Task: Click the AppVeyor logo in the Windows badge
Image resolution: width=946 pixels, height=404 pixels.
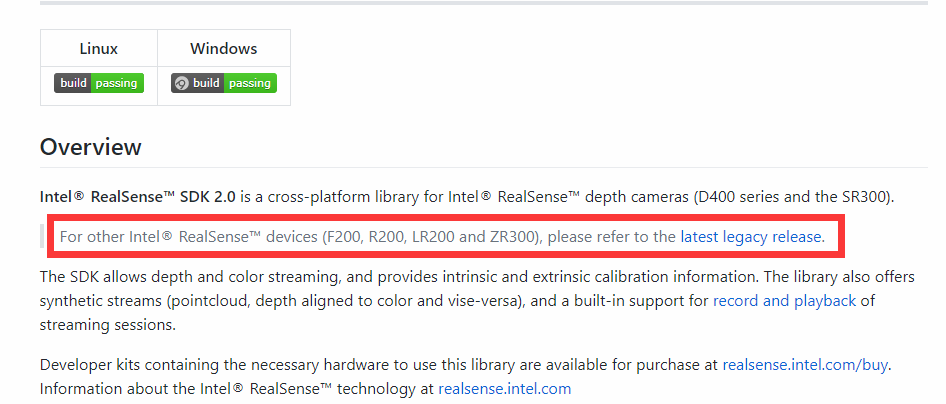Action: (181, 83)
